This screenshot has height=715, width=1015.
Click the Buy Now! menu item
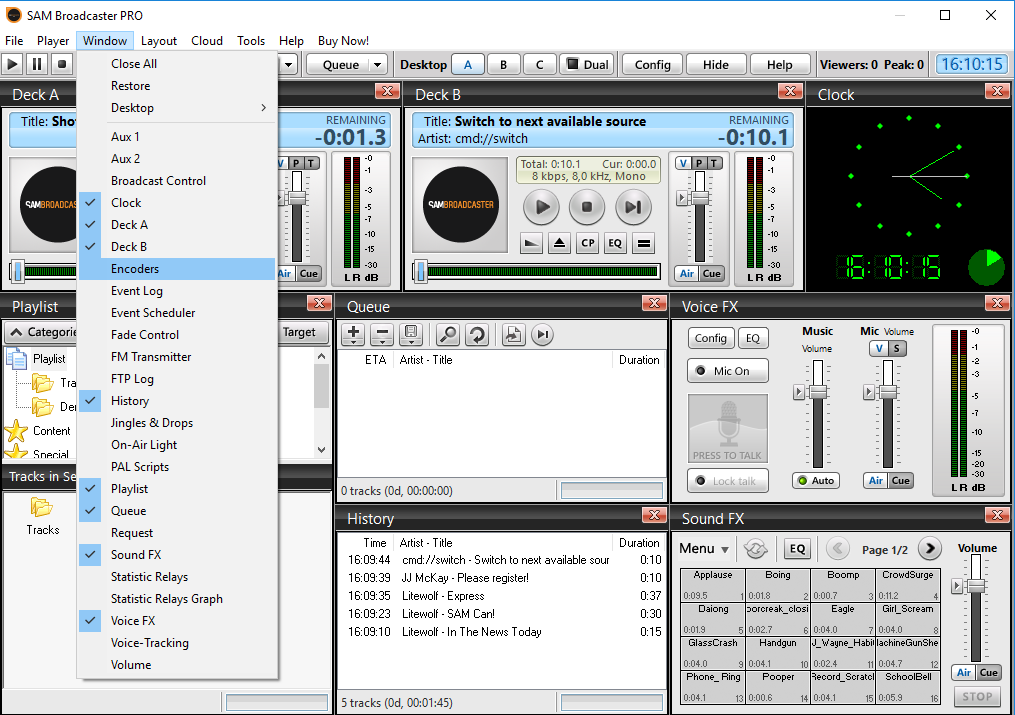(x=343, y=41)
